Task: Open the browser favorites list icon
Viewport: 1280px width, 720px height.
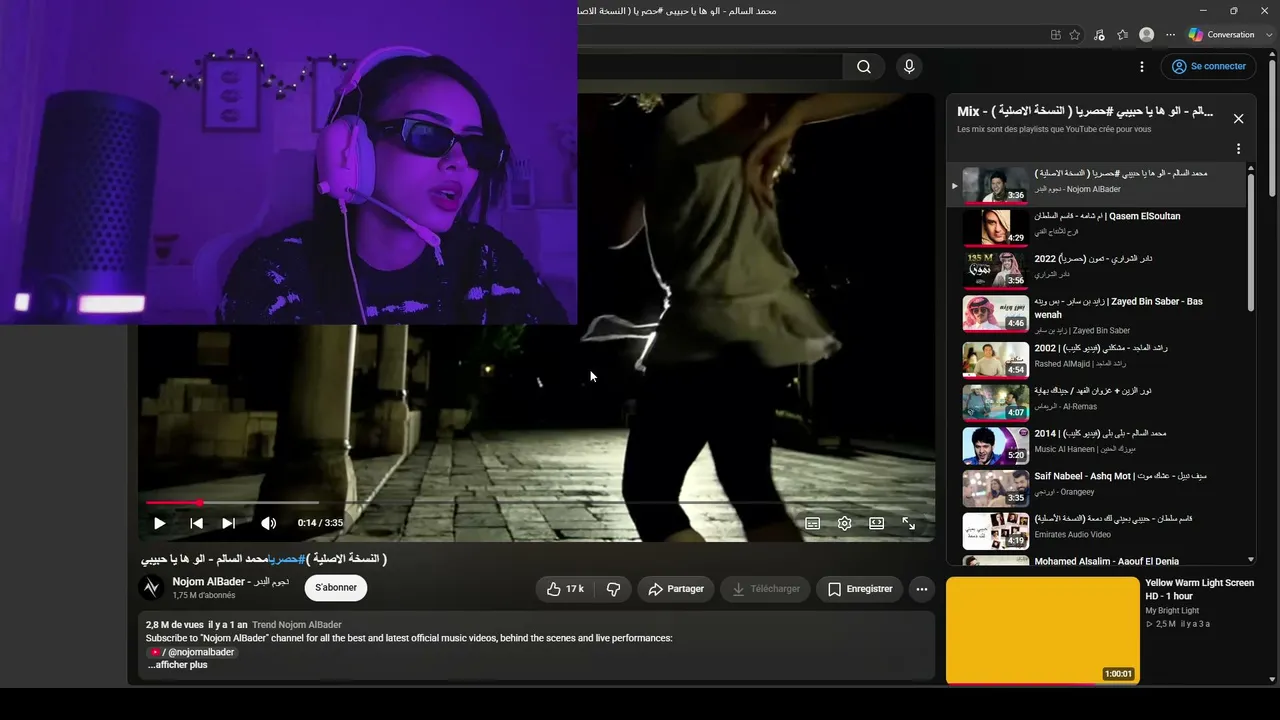Action: [1123, 35]
